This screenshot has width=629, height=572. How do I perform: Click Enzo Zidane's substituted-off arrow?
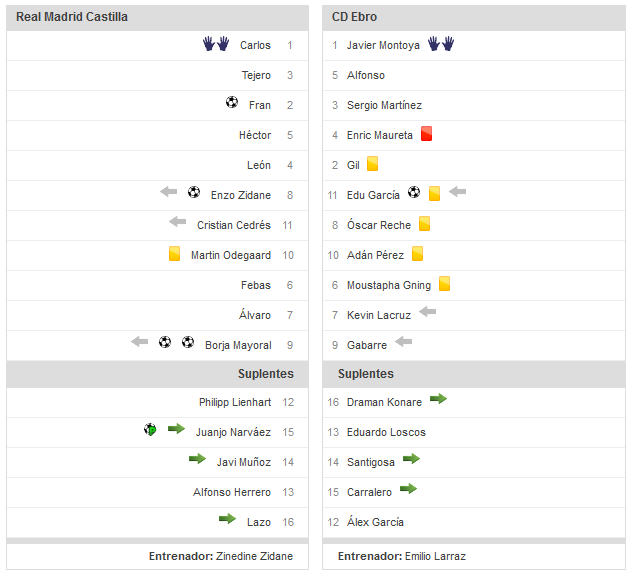(x=168, y=193)
